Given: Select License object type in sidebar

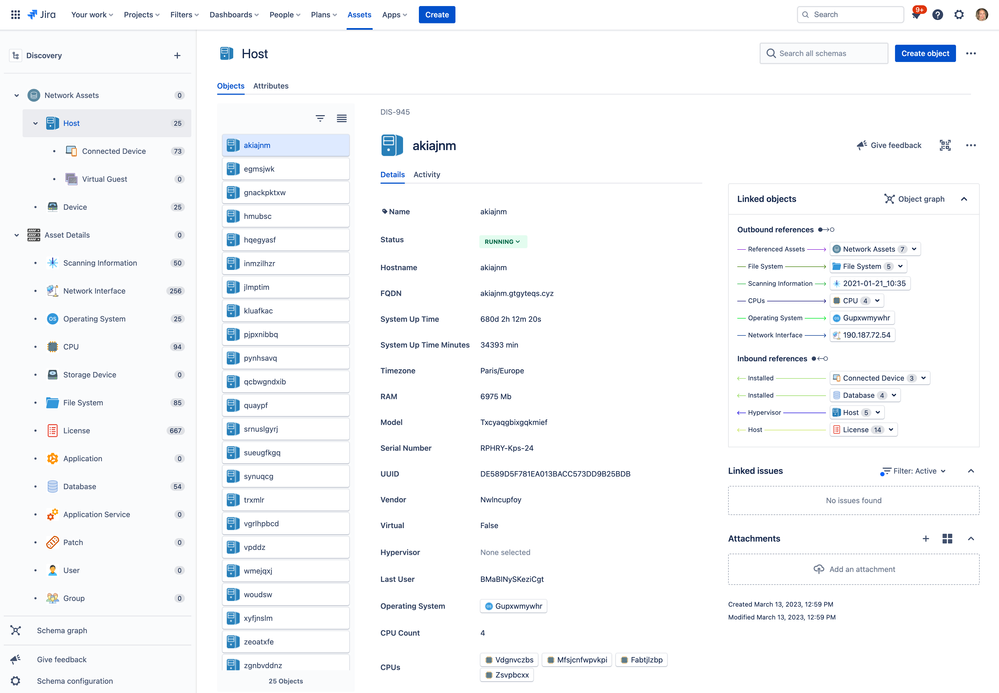Looking at the screenshot, I should pyautogui.click(x=76, y=431).
